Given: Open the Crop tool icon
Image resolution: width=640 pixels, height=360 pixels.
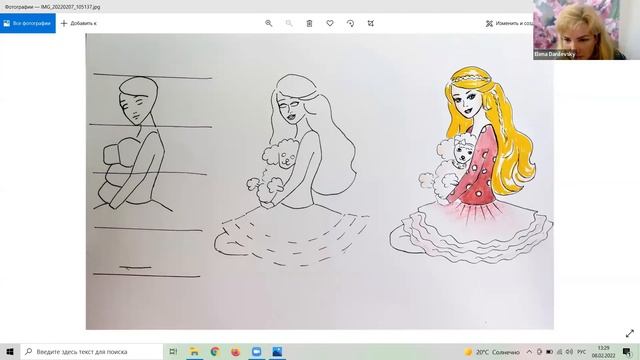Looking at the screenshot, I should coord(371,23).
